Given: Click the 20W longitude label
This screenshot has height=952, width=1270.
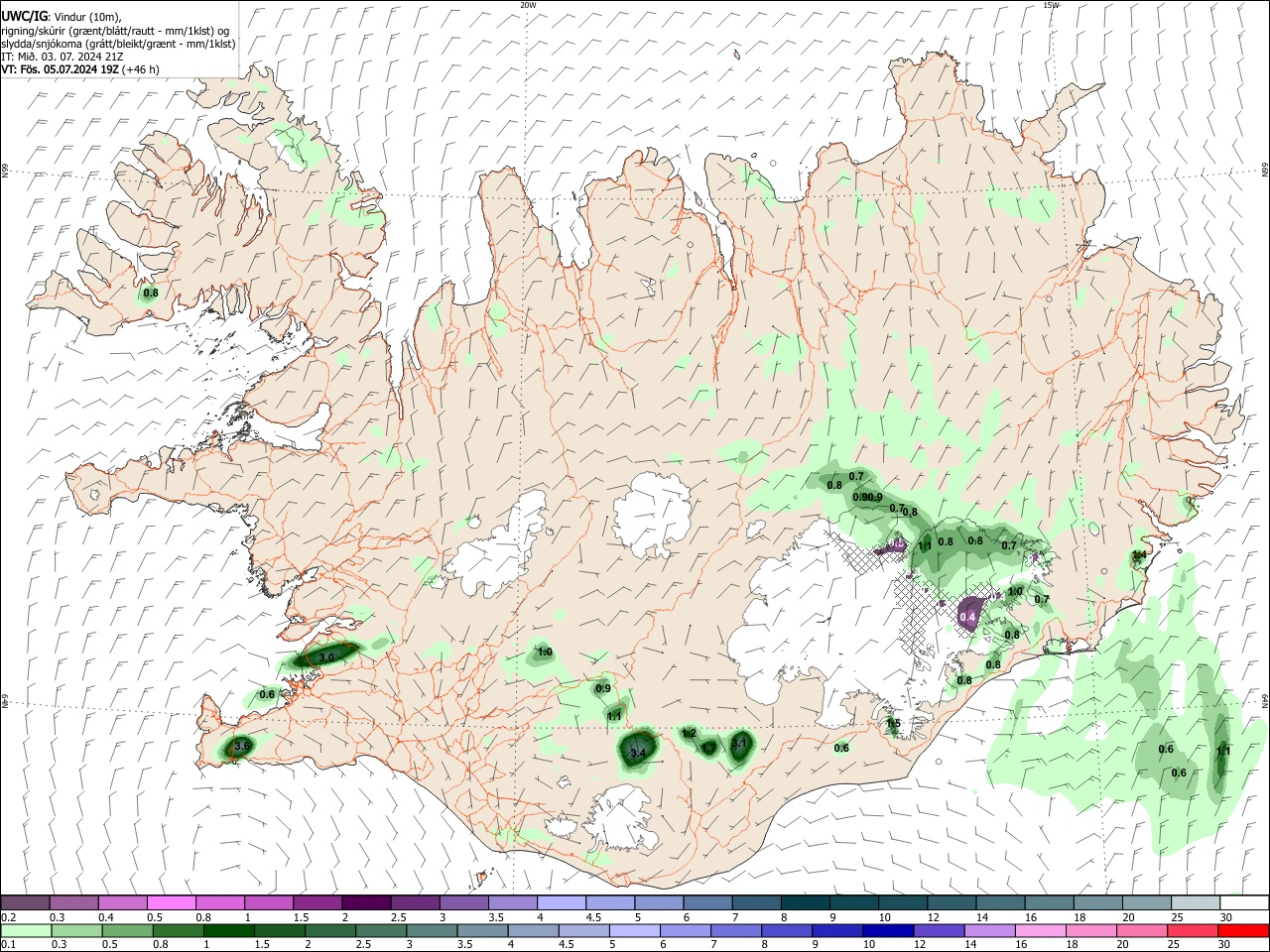Looking at the screenshot, I should click(x=528, y=5).
